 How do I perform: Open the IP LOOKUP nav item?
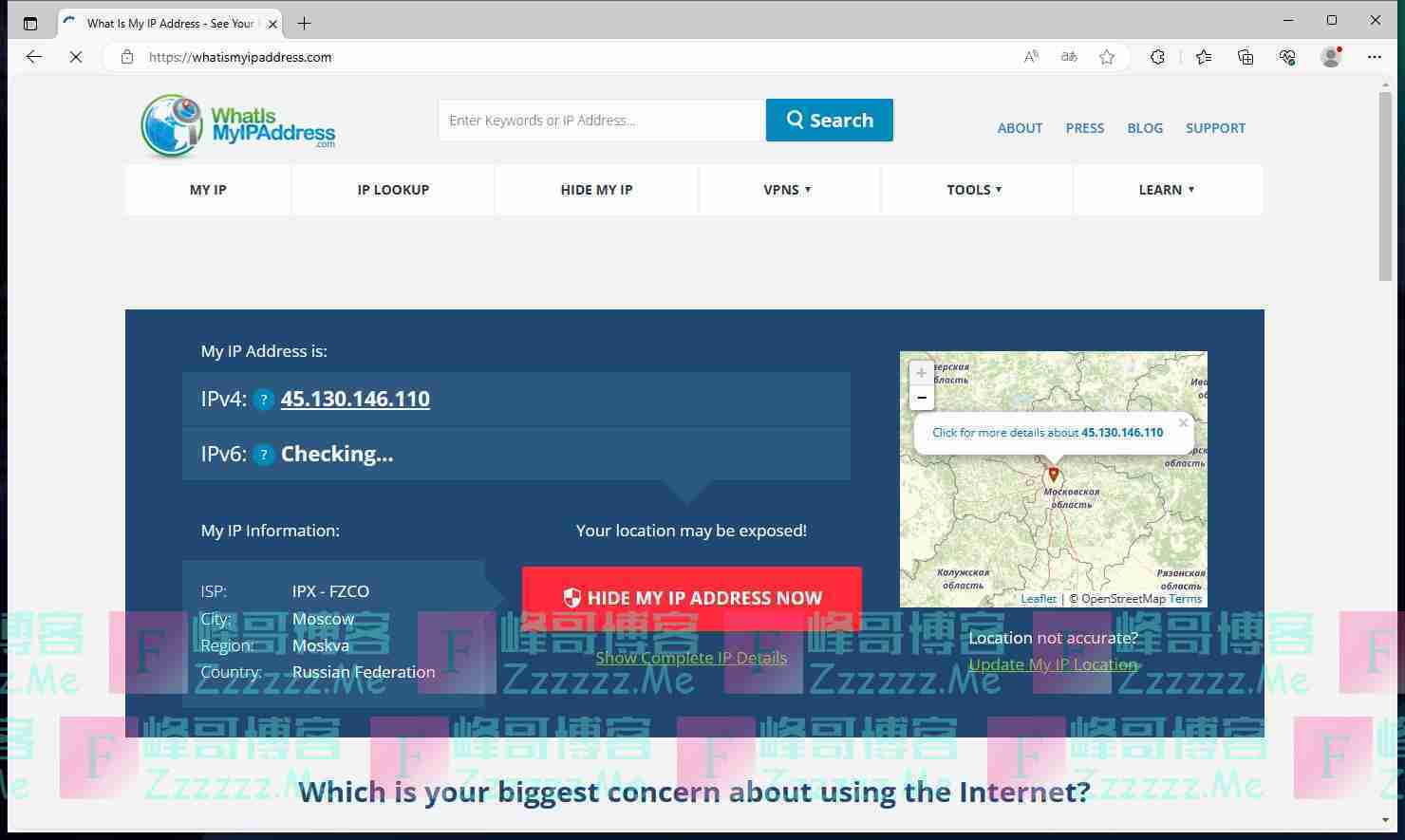tap(393, 190)
